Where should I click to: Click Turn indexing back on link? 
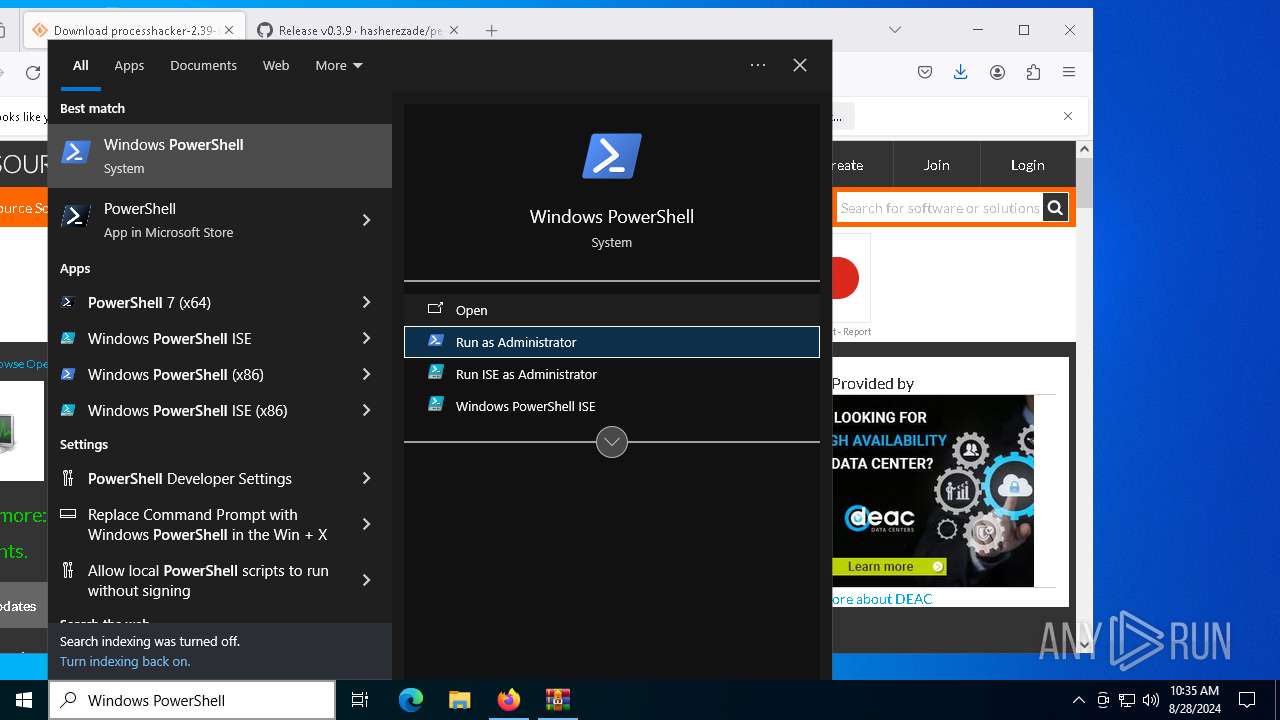coord(125,661)
